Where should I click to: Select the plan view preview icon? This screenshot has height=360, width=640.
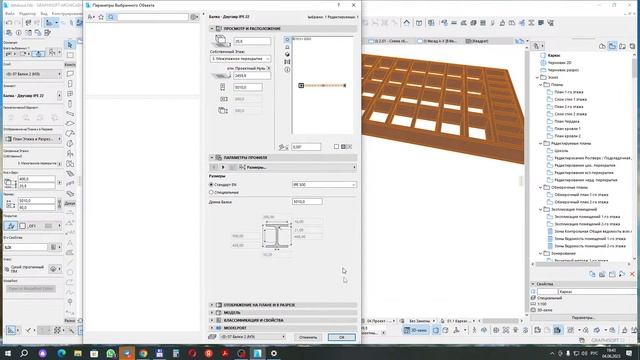(287, 40)
